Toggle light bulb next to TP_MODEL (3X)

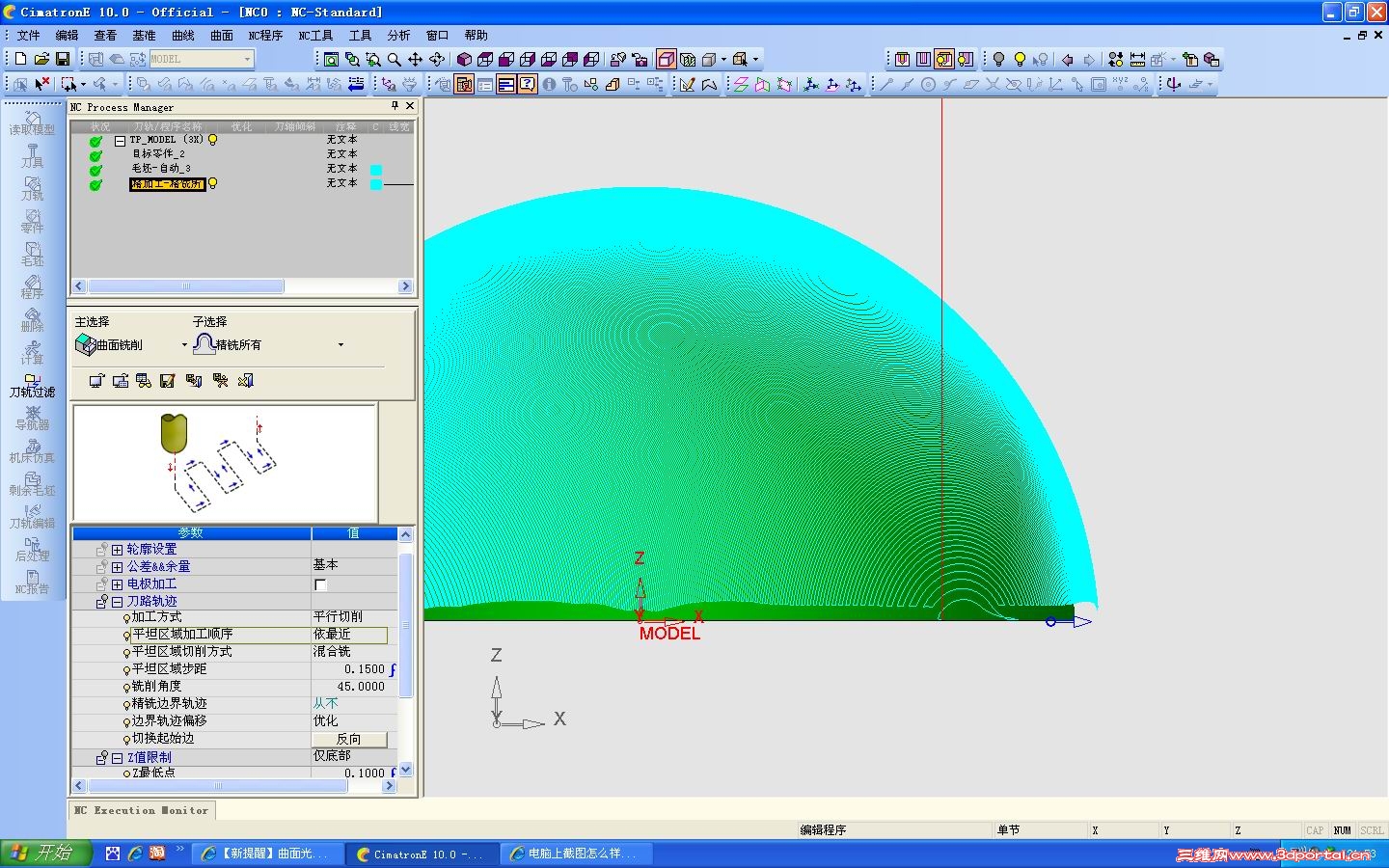click(x=213, y=140)
